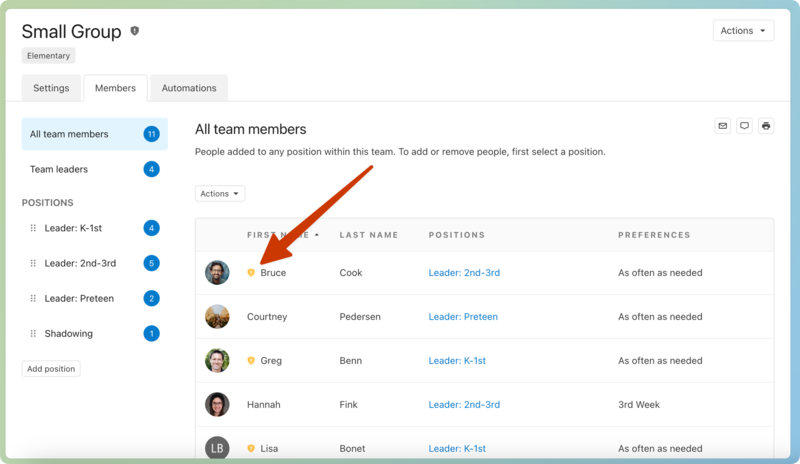Open Bruce's Leader: 2nd-3rd position link
The width and height of the screenshot is (800, 464).
[464, 273]
